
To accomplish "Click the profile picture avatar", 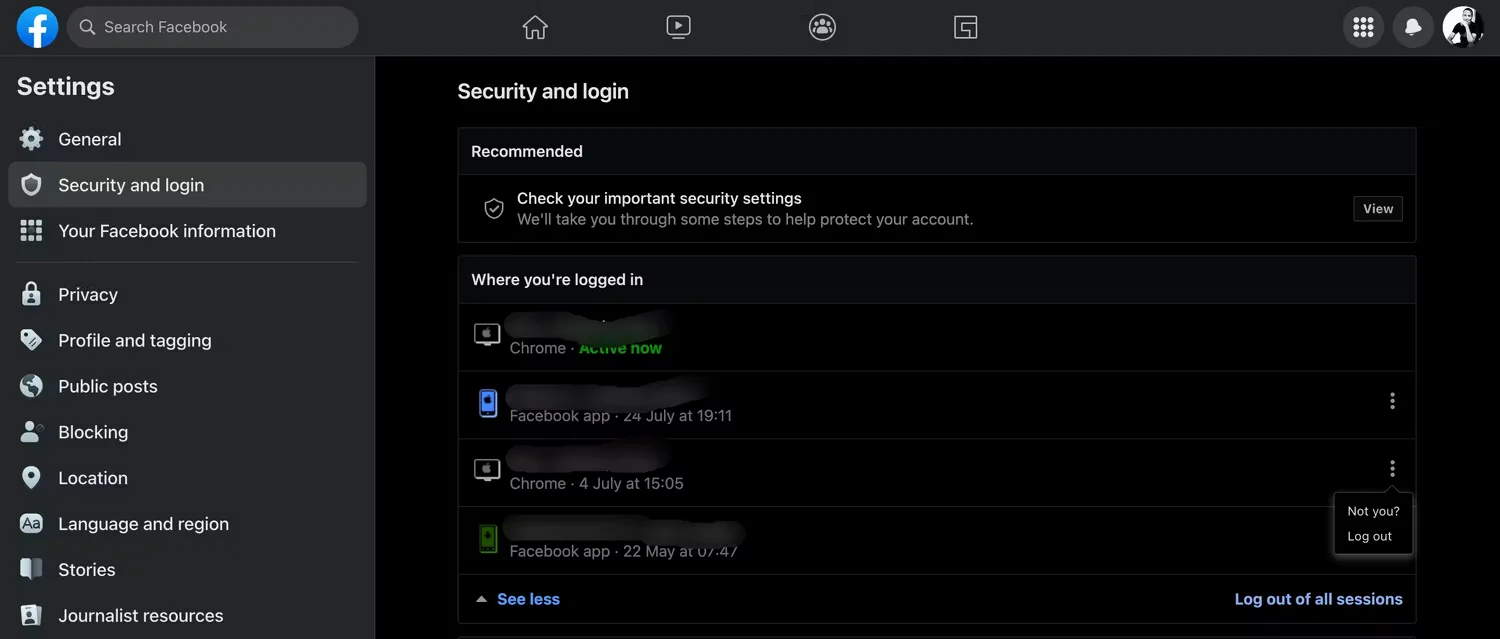I will [x=1463, y=27].
